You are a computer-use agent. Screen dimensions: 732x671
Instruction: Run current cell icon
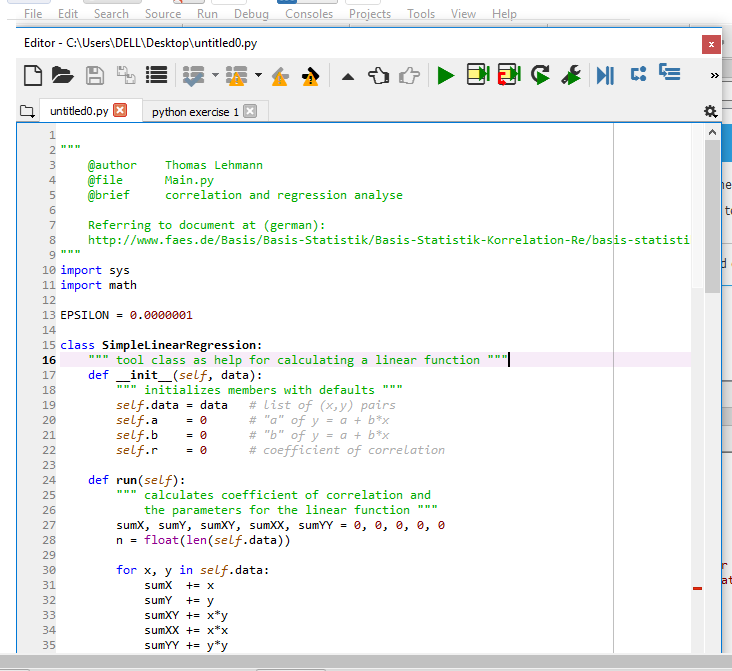[478, 74]
